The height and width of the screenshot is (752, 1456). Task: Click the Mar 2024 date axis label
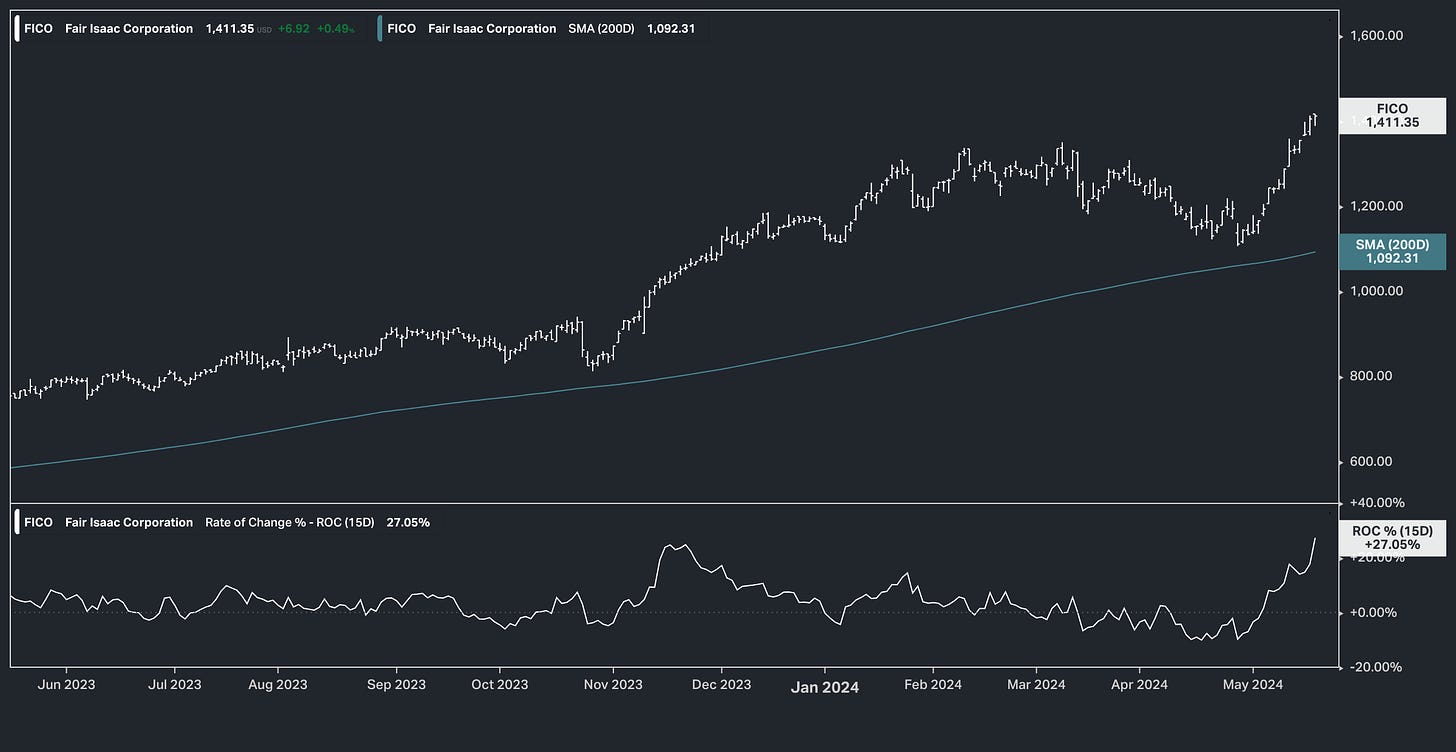pyautogui.click(x=1036, y=684)
